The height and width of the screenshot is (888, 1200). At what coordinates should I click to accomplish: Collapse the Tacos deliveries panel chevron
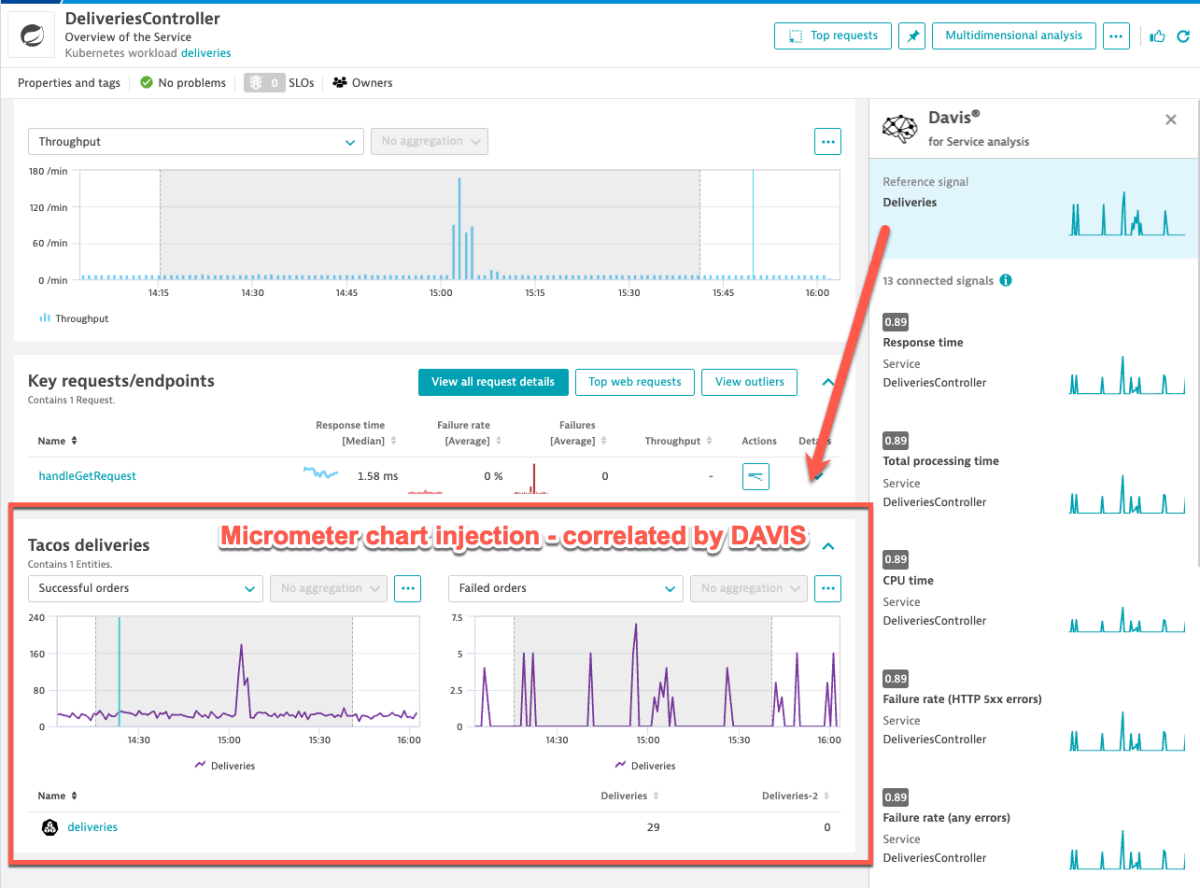tap(828, 546)
